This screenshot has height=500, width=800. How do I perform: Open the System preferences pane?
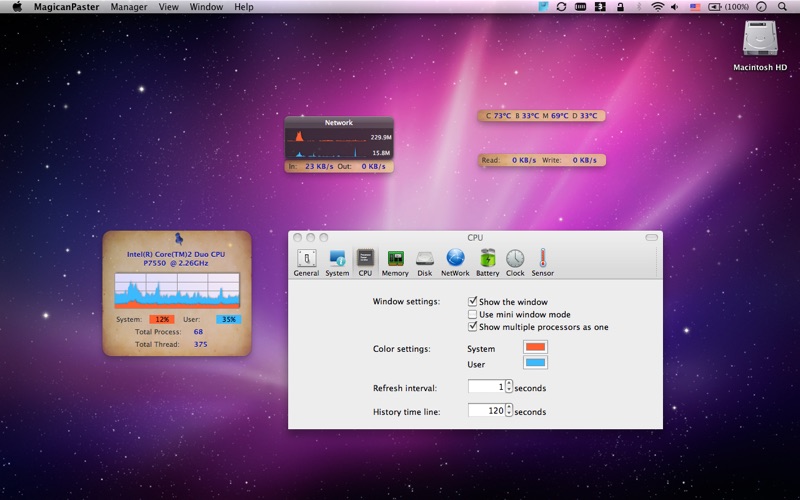pos(337,262)
